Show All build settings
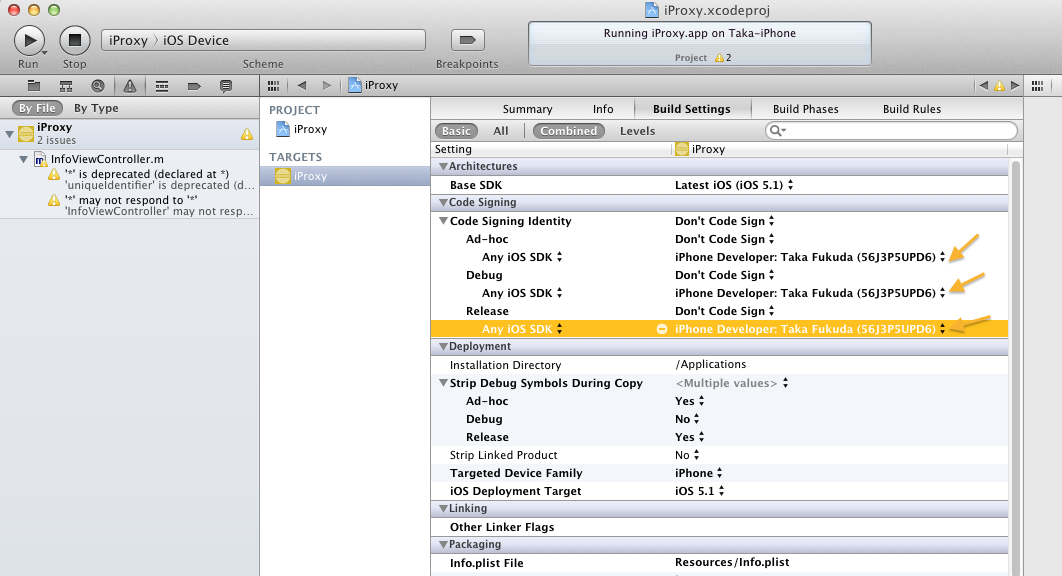This screenshot has height=576, width=1062. pyautogui.click(x=501, y=131)
